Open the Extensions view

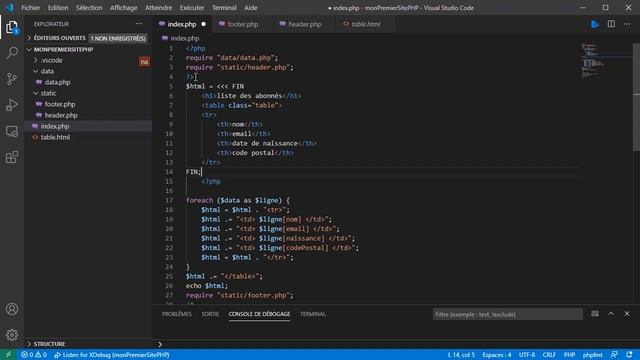[12, 157]
